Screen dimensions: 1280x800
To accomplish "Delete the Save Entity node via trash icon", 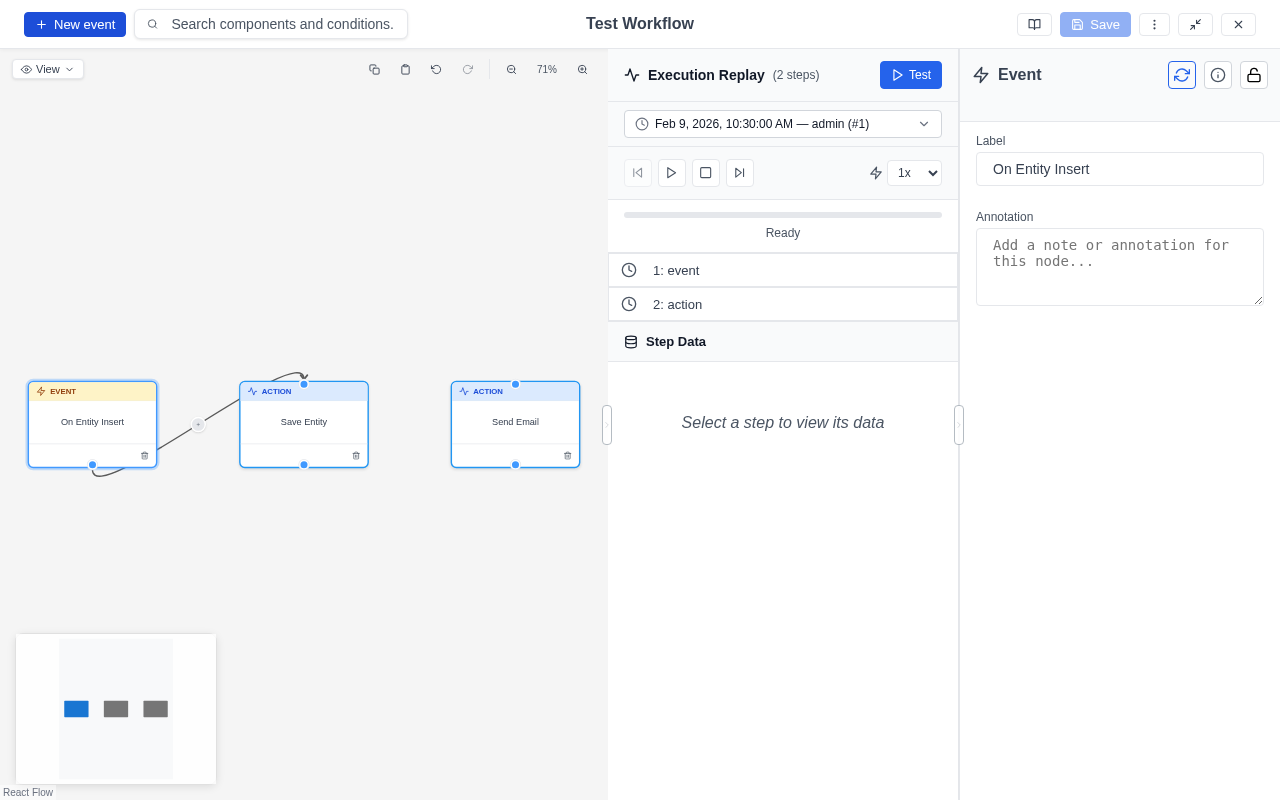I will [356, 456].
